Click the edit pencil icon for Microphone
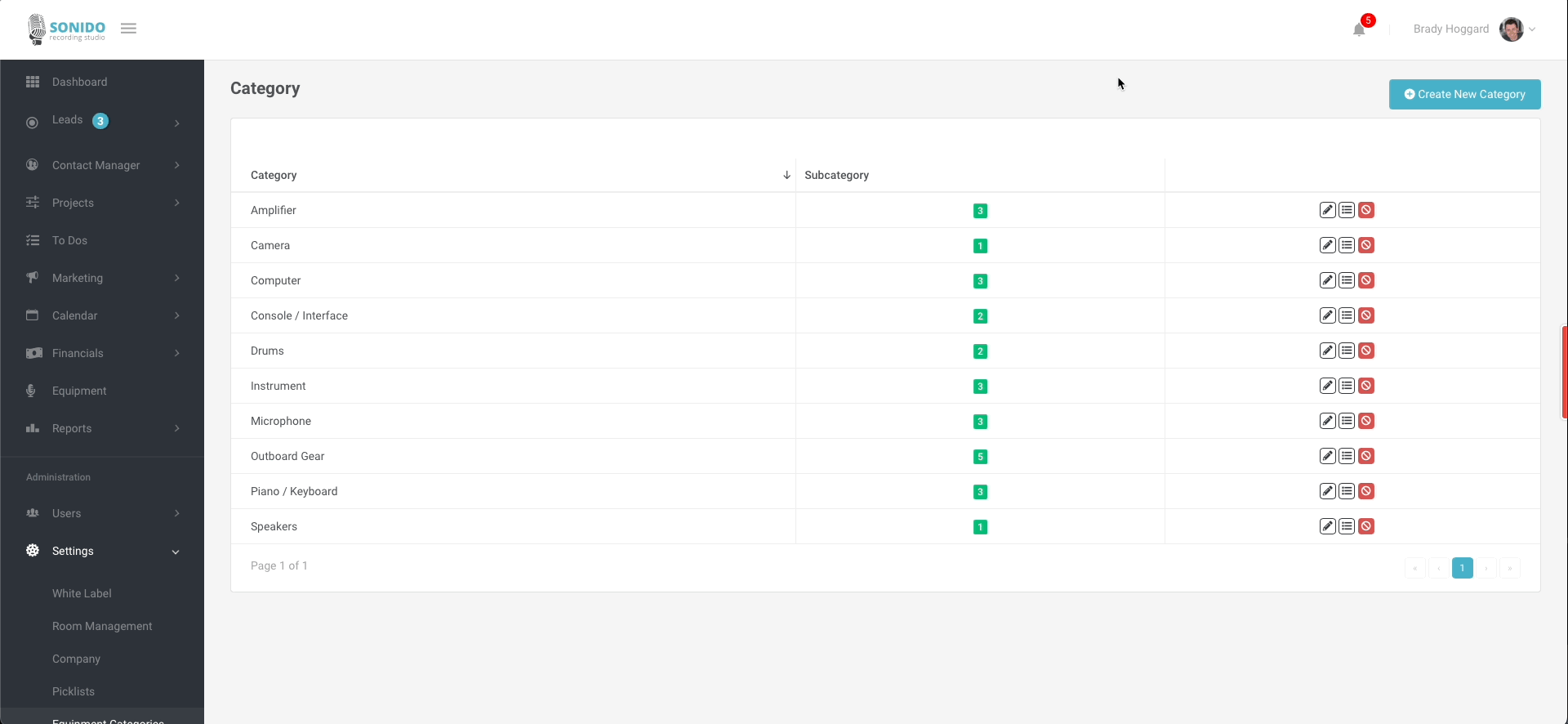This screenshot has height=724, width=1568. click(1327, 421)
